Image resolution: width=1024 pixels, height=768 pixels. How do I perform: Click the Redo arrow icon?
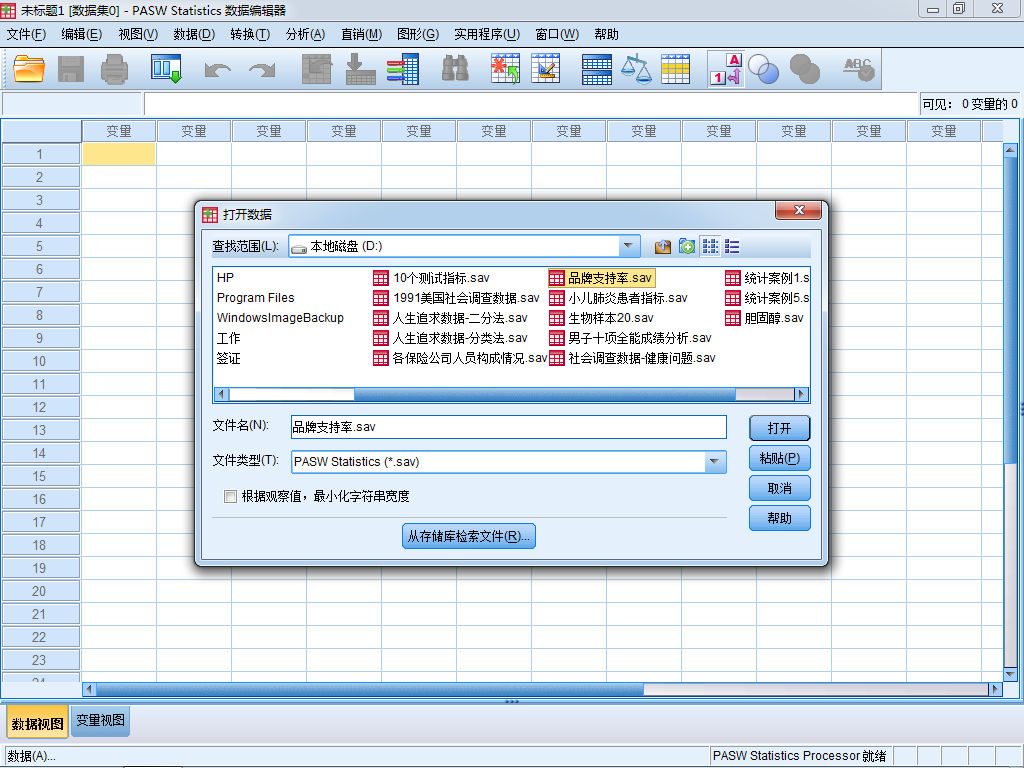(x=262, y=70)
